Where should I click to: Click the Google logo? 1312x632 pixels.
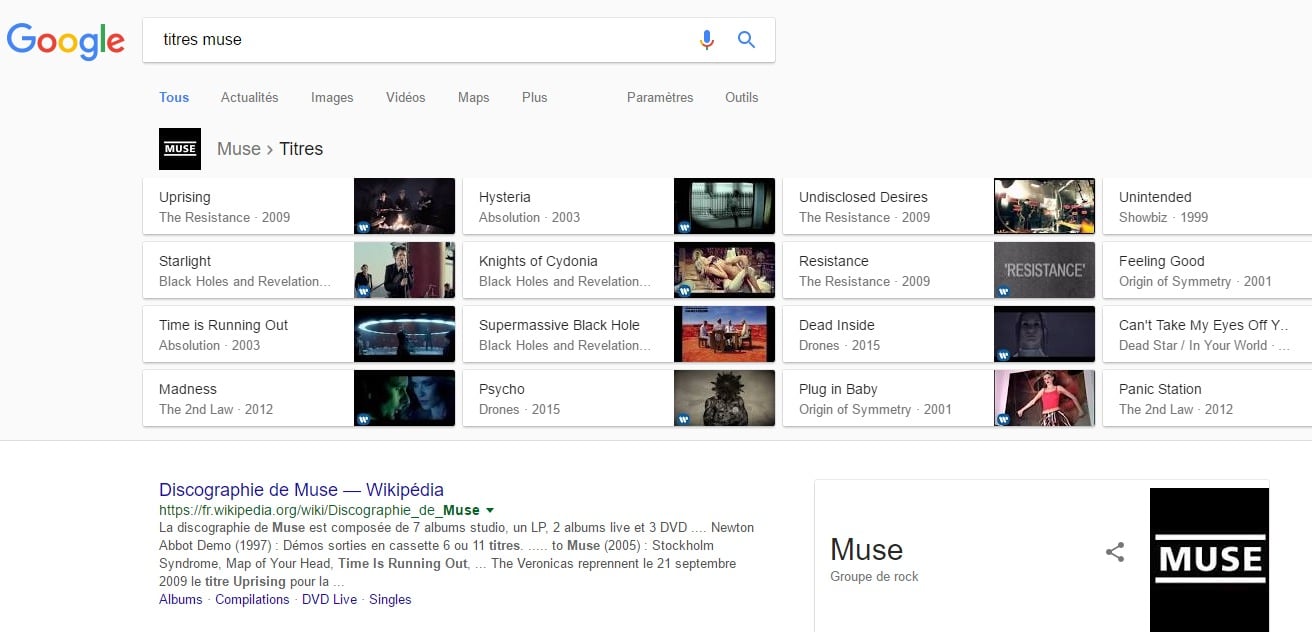(66, 40)
